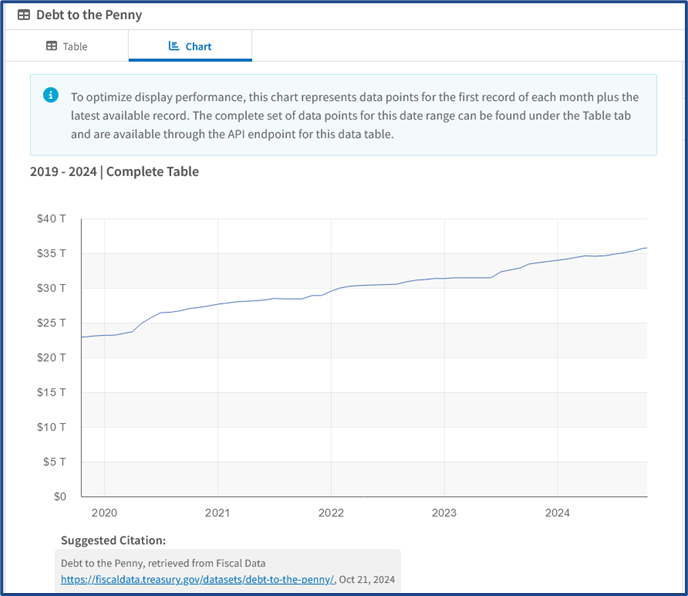The height and width of the screenshot is (596, 688).
Task: Click the grid icon on the Table tab
Action: click(51, 46)
